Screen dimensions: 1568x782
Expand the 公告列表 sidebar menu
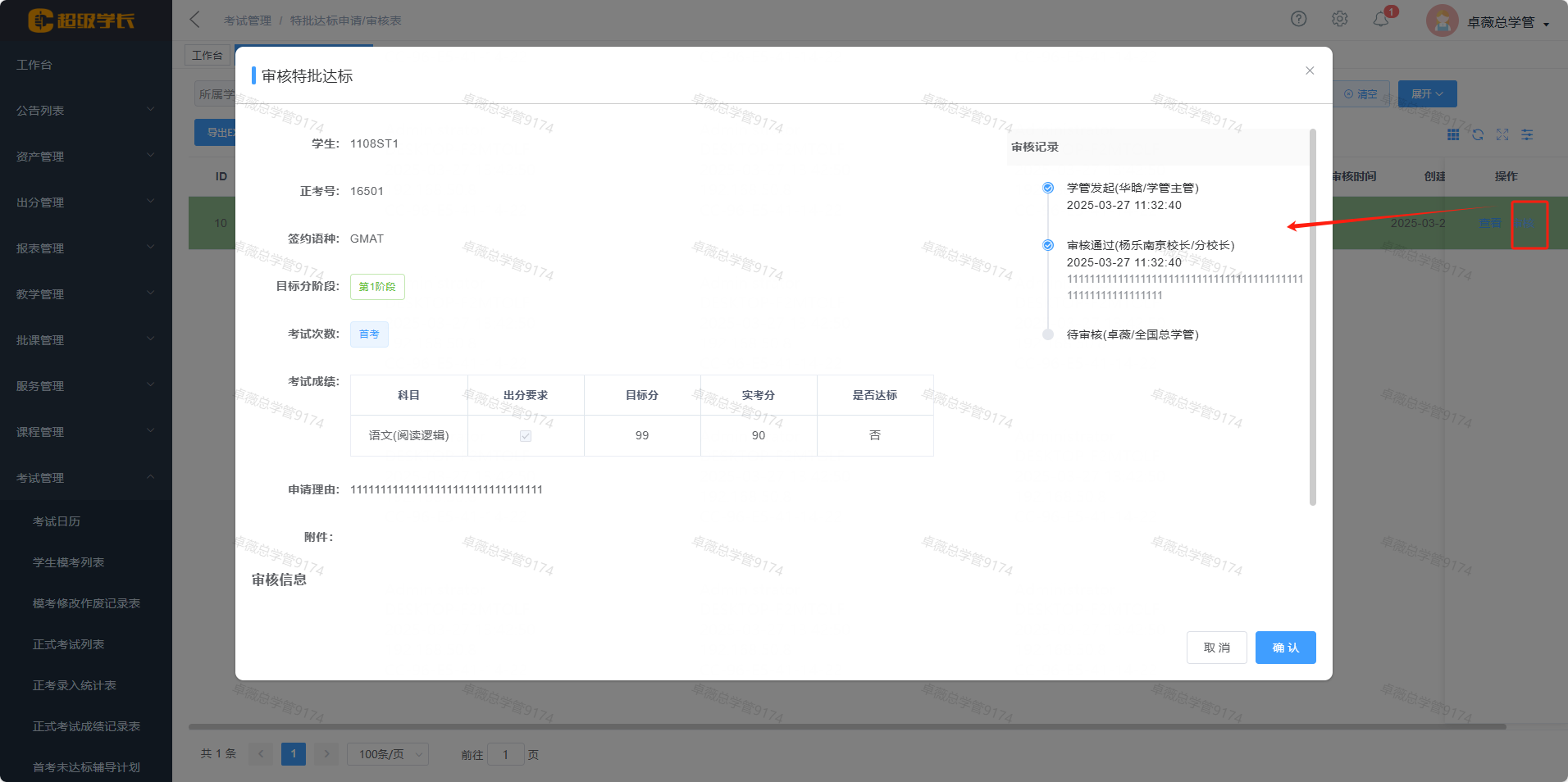pos(85,111)
